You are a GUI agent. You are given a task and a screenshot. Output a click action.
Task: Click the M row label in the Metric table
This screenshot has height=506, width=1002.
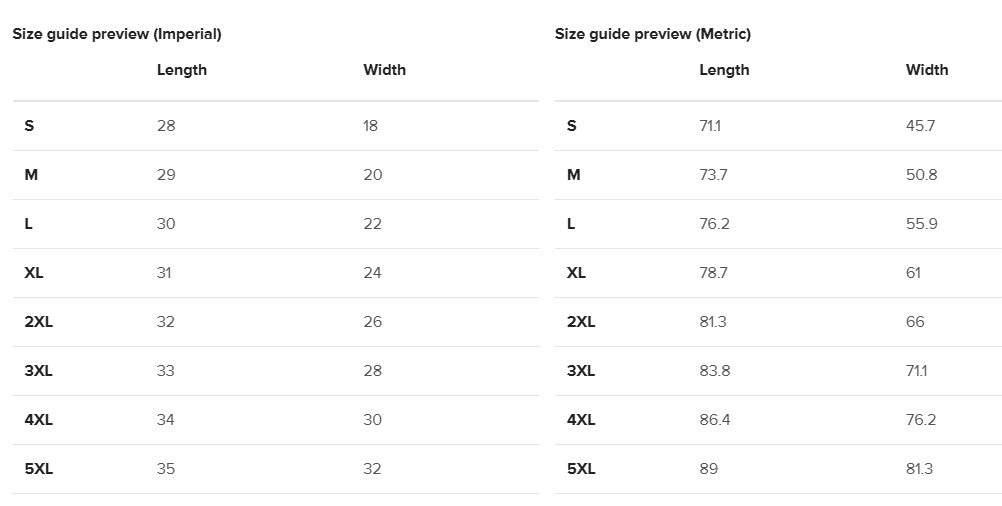pyautogui.click(x=573, y=175)
